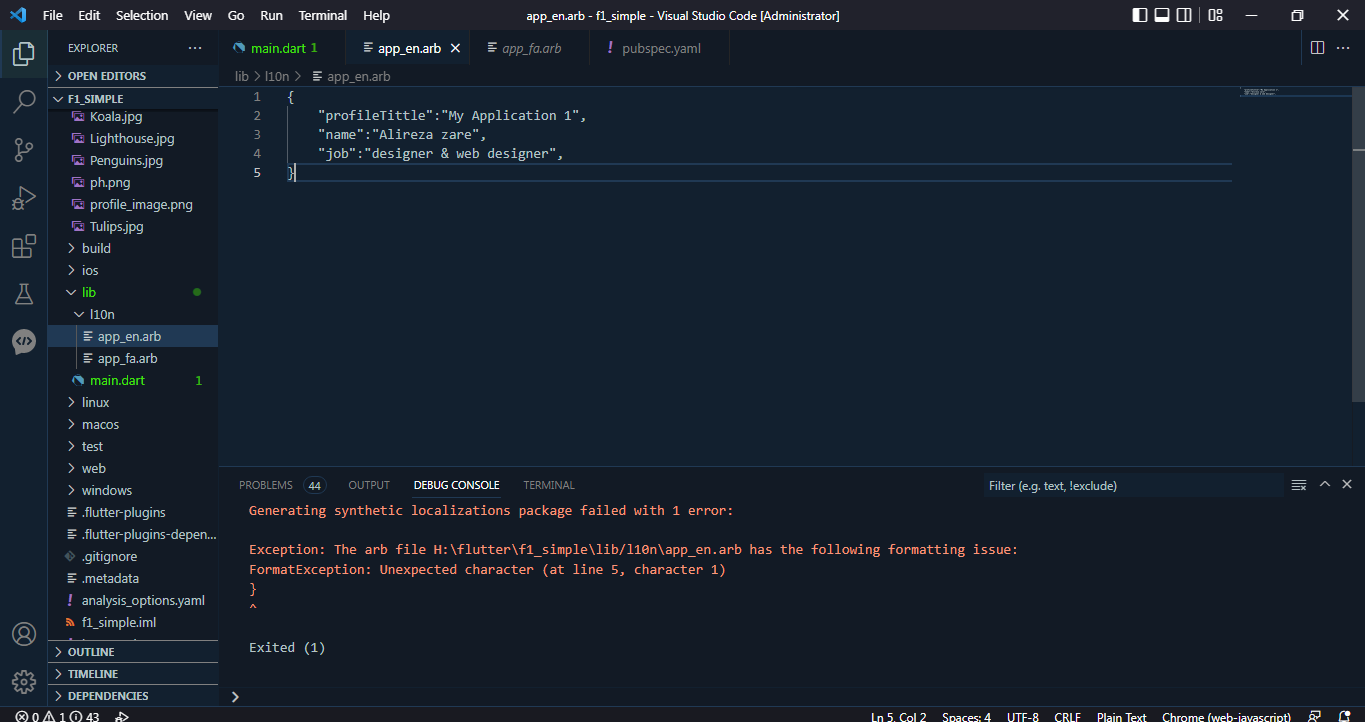
Task: Click the l10n breadcrumb segment
Action: tap(277, 76)
